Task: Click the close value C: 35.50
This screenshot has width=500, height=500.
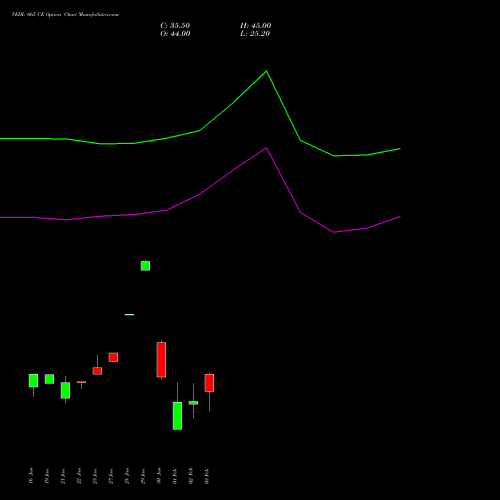Action: 175,26
